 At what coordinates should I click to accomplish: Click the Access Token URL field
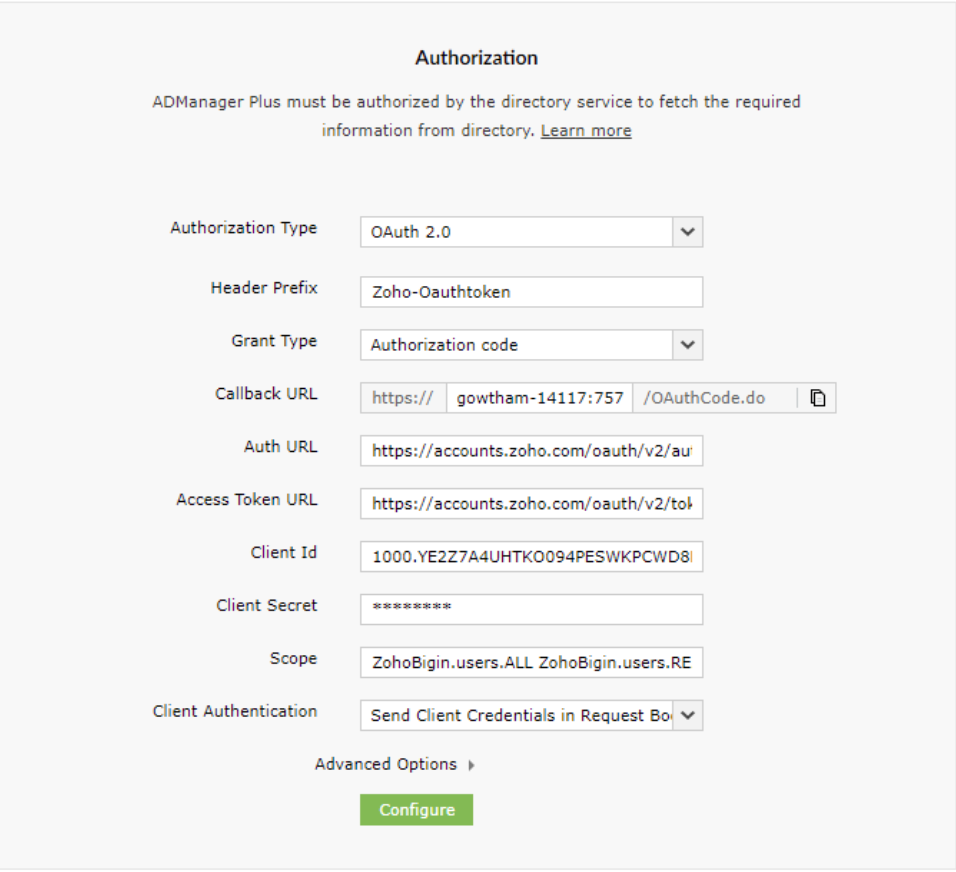click(x=531, y=504)
